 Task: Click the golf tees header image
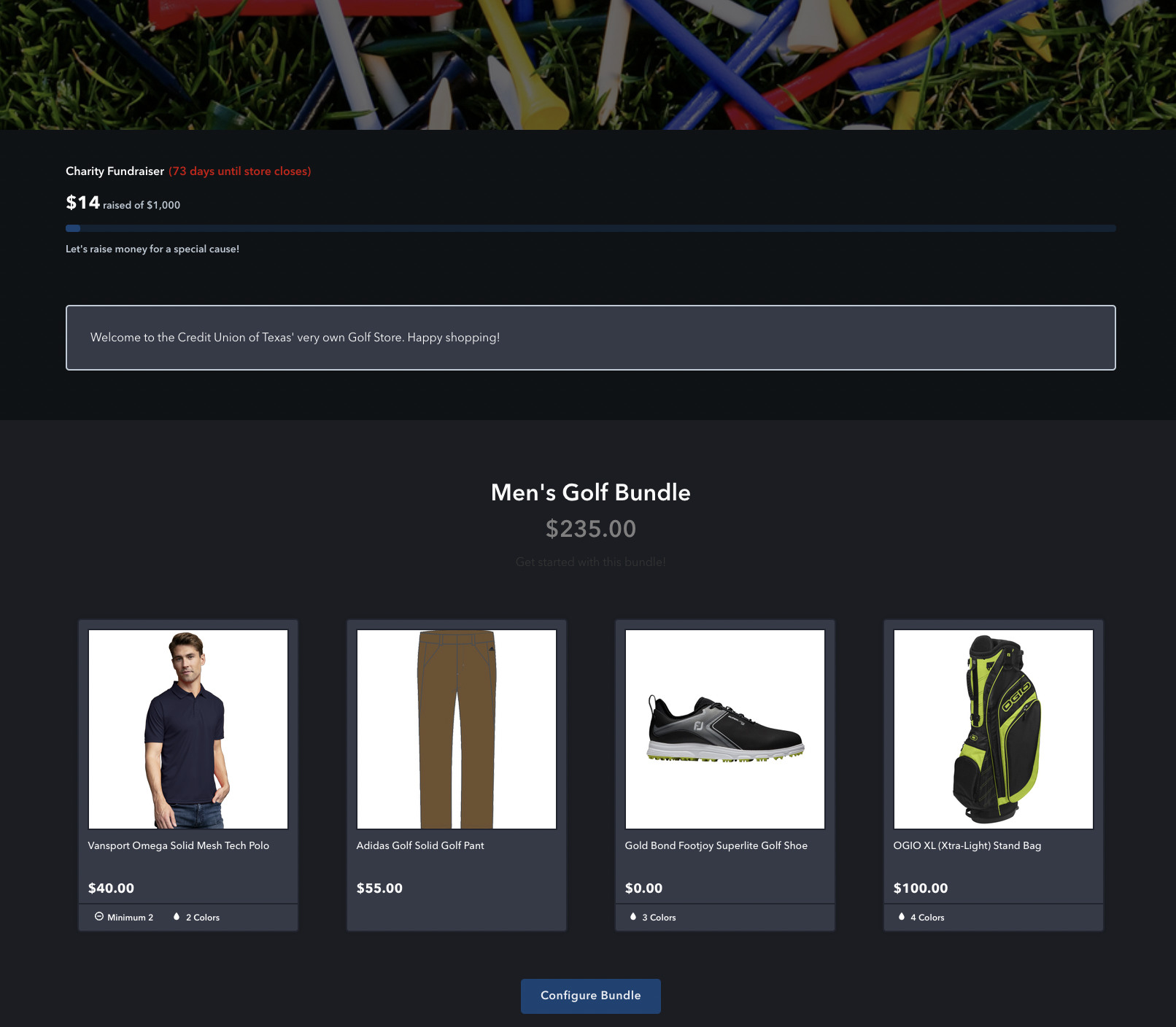point(588,65)
